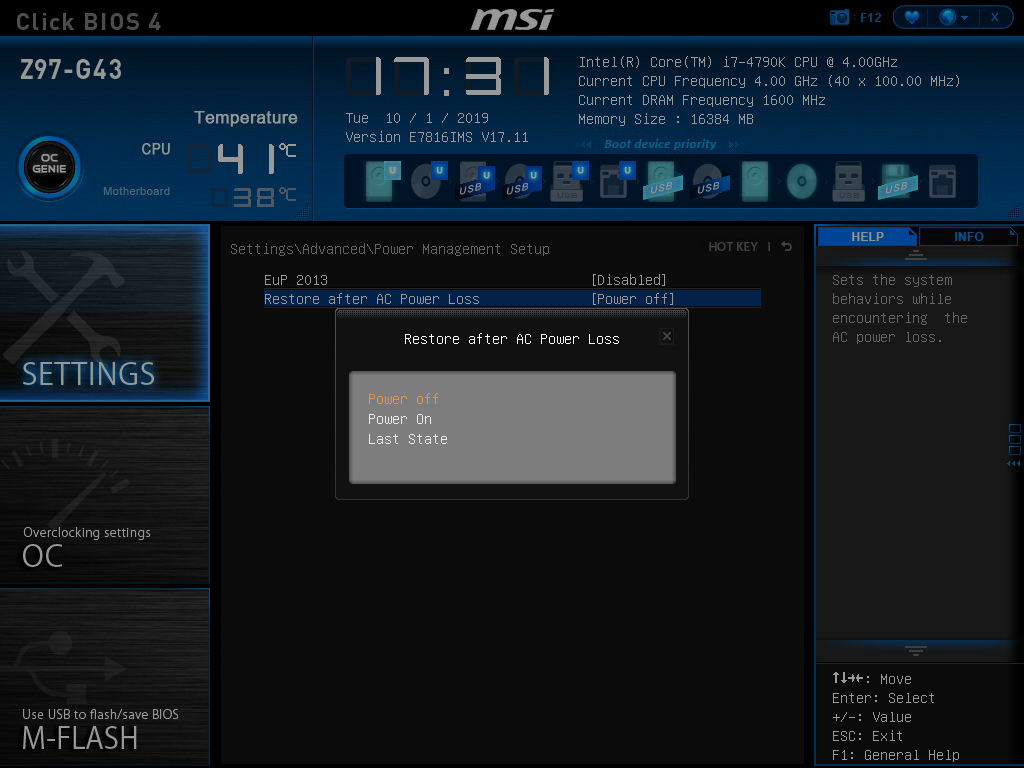This screenshot has height=768, width=1024.
Task: Switch to the INFO tab
Action: 968,236
